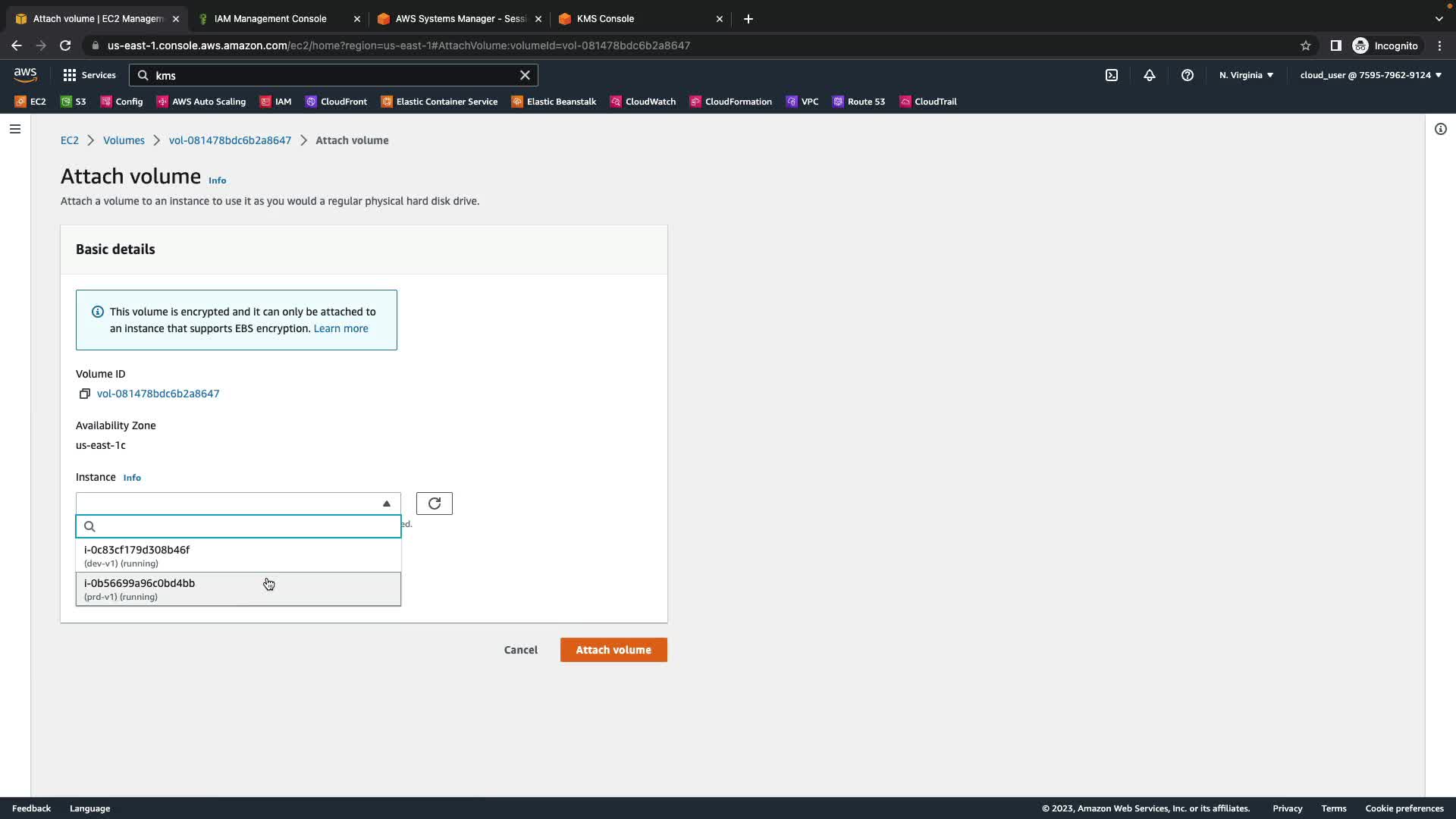
Task: Switch to IAM Management Console tab
Action: [271, 19]
